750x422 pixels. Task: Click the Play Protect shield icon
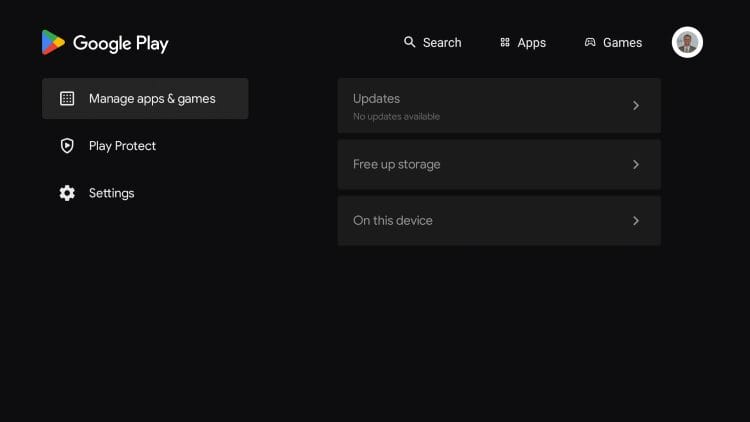pos(67,146)
